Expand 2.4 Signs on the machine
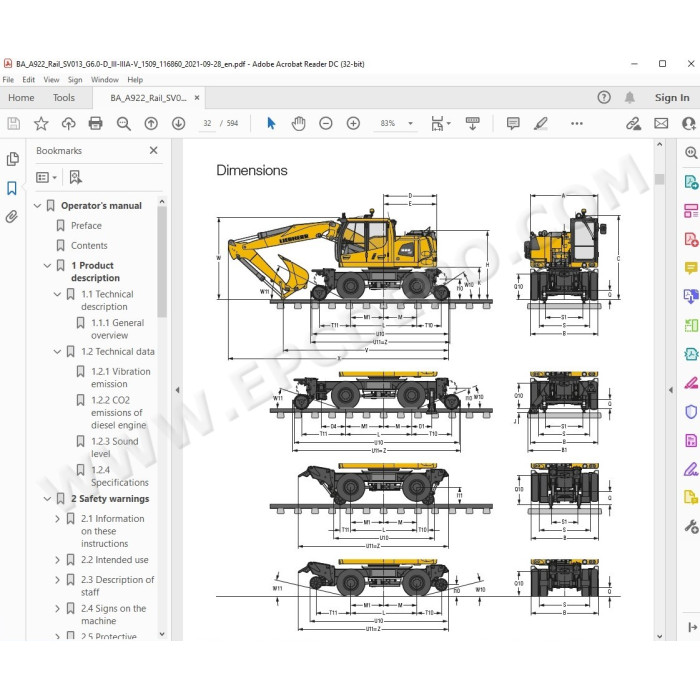The width and height of the screenshot is (700, 700). (x=57, y=608)
